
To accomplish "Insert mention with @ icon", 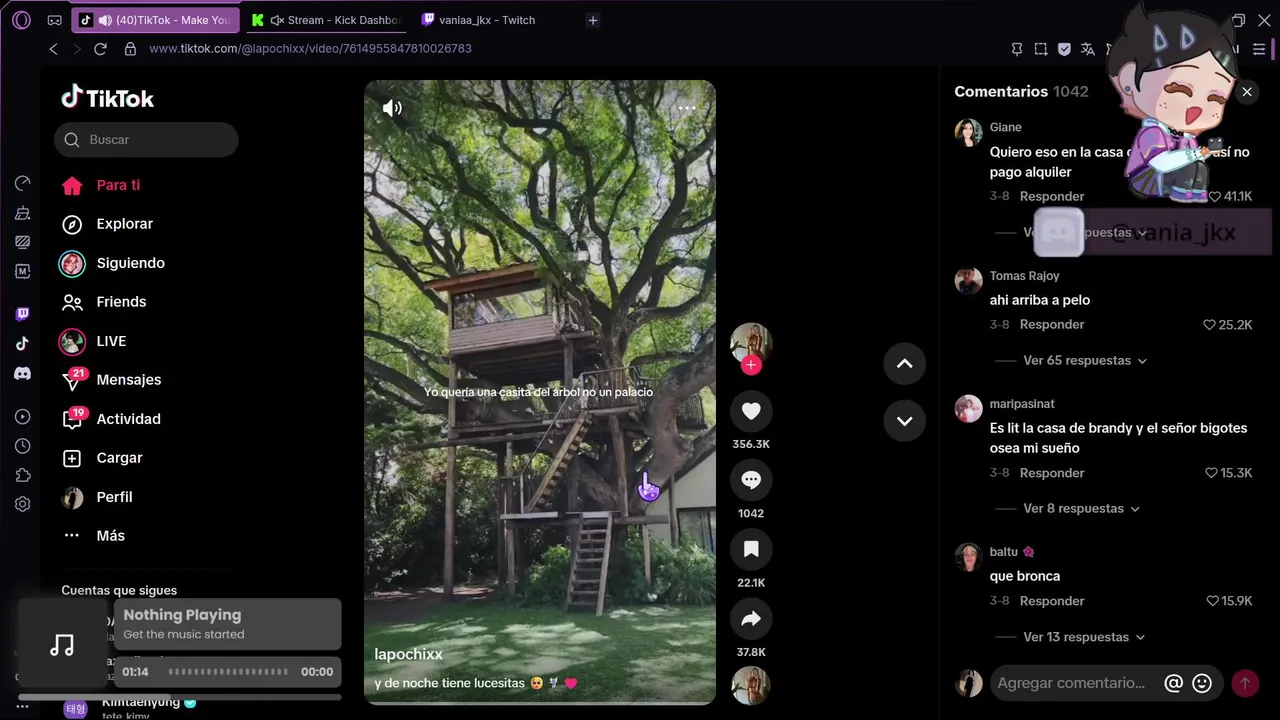I will pyautogui.click(x=1174, y=683).
